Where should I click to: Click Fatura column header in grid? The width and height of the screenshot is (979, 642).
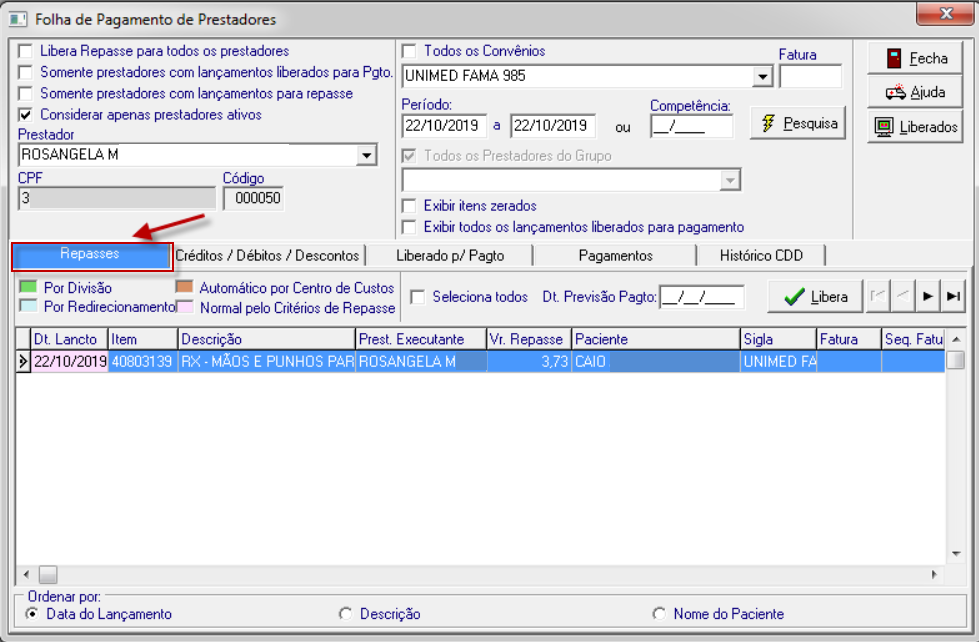coord(849,340)
